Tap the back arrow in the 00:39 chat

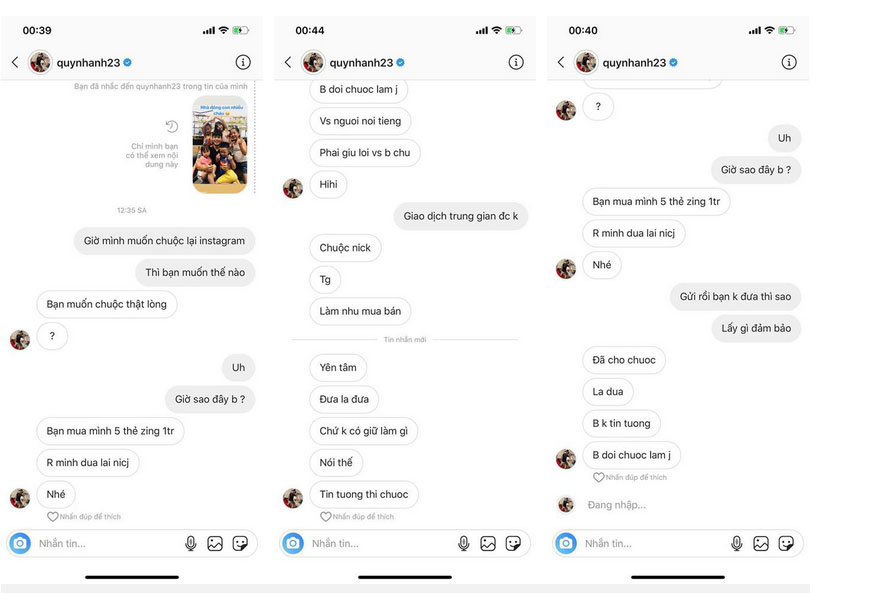coord(15,62)
